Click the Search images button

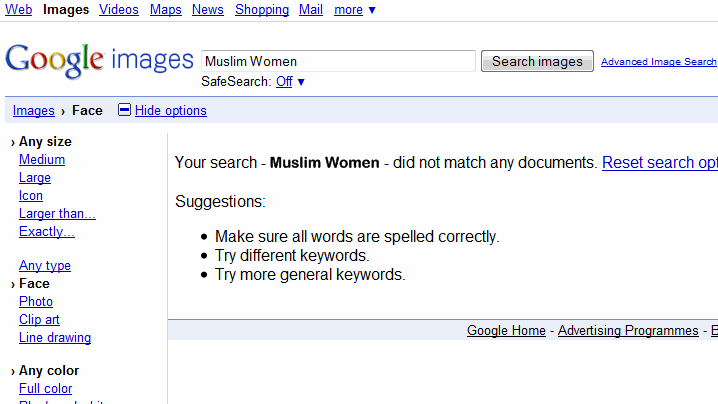pos(537,61)
